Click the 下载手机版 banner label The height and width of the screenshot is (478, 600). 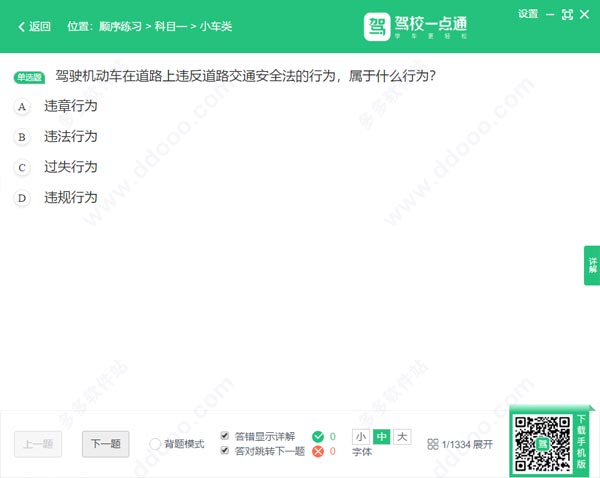(582, 441)
